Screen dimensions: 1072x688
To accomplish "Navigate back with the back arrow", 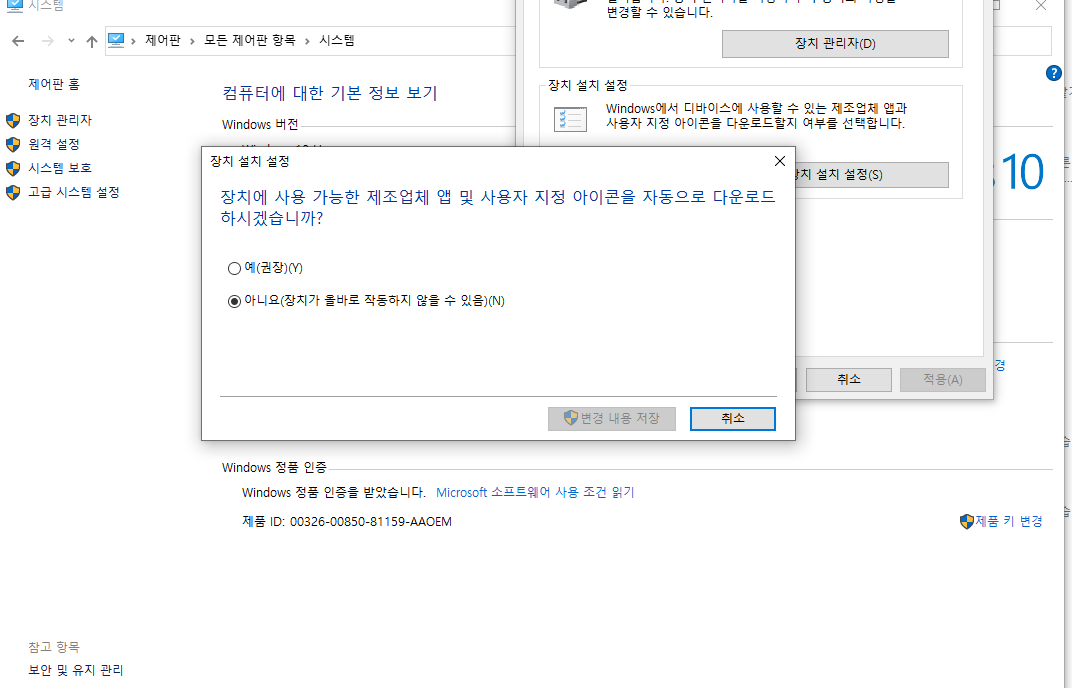I will point(18,41).
